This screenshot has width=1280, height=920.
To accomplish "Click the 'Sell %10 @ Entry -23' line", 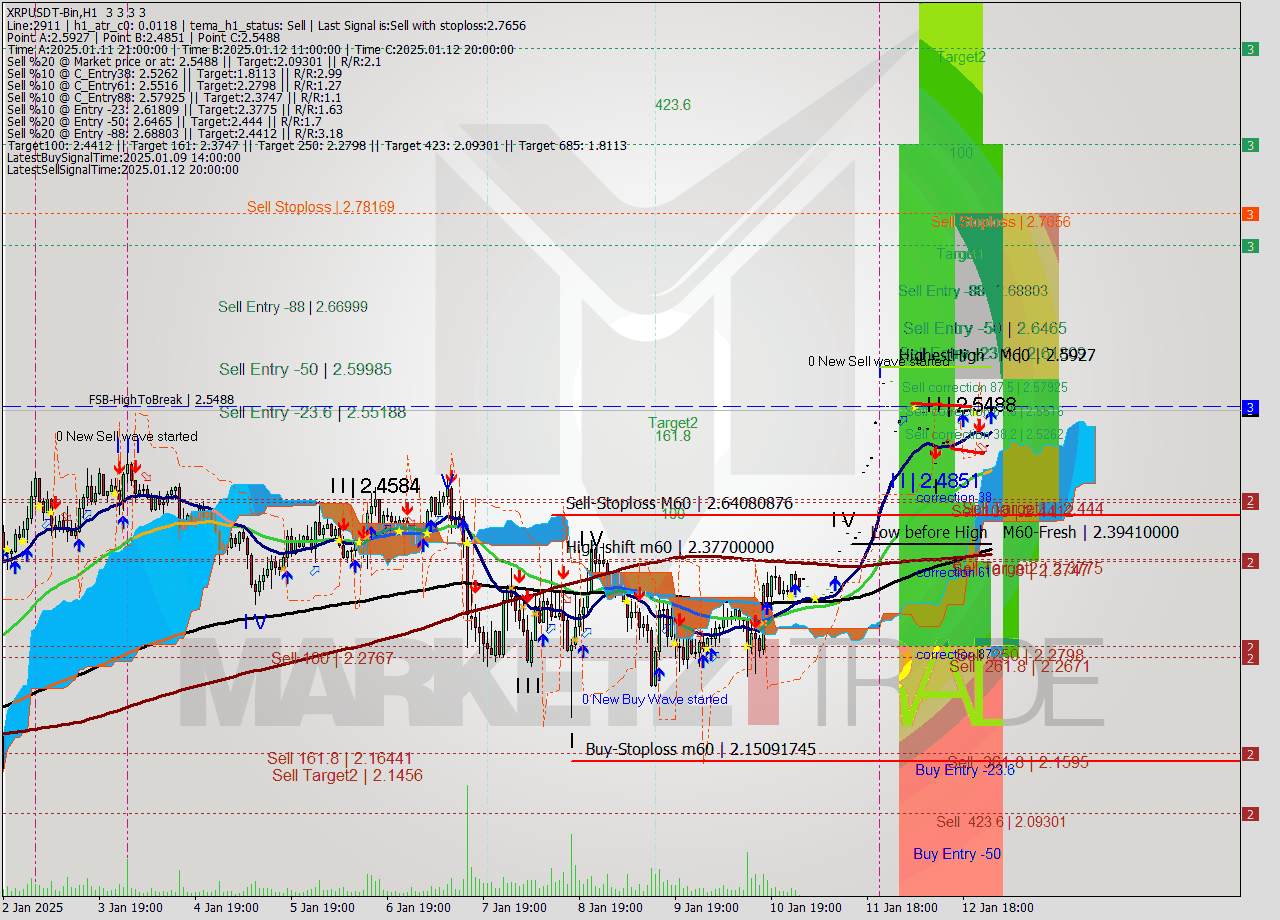I will click(x=174, y=109).
